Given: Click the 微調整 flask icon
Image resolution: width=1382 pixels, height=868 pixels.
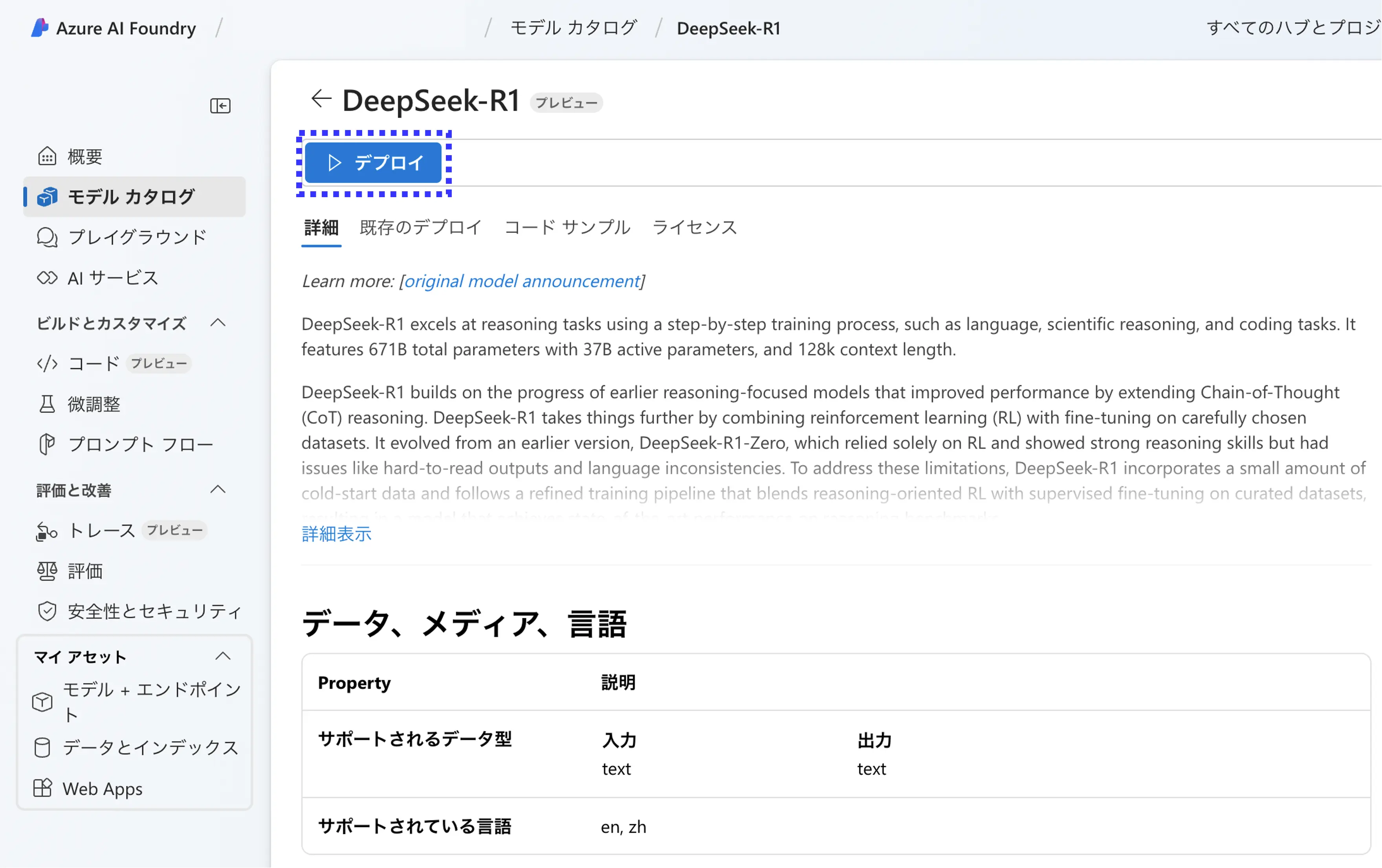Looking at the screenshot, I should [47, 404].
